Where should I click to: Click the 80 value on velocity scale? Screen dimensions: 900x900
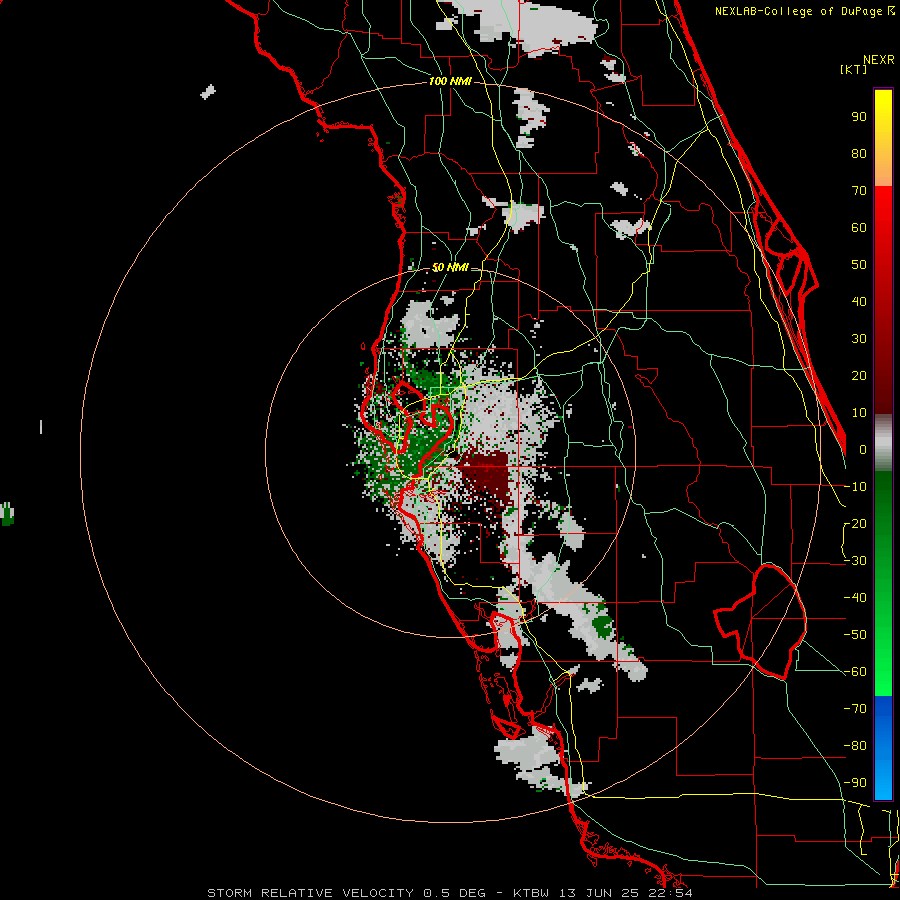tap(859, 153)
